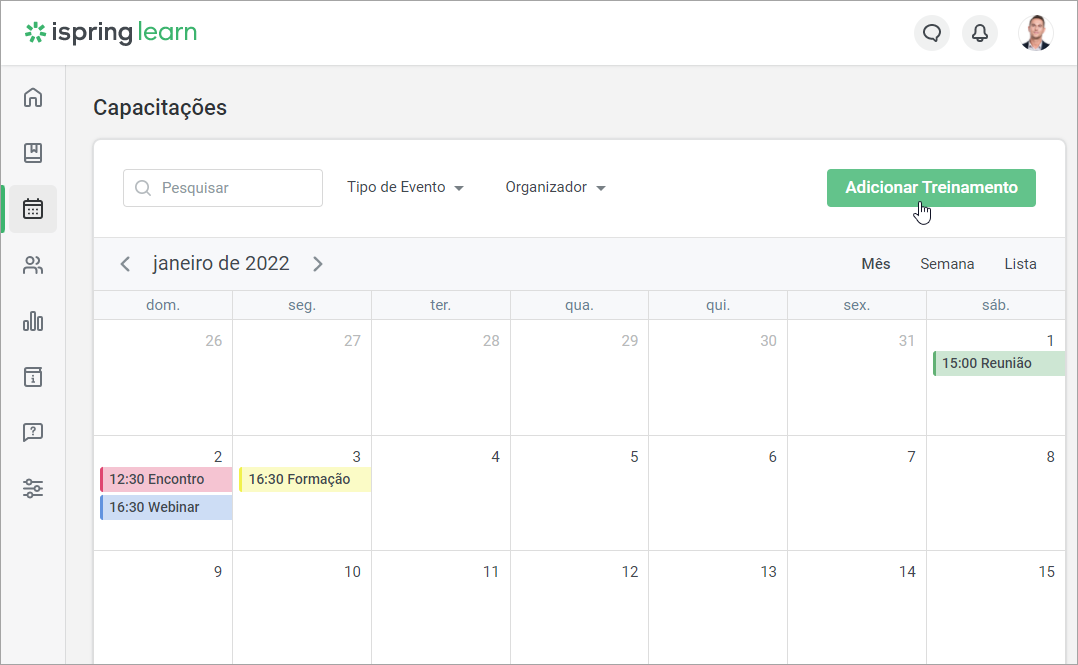Open the 15:00 Reunião event
The height and width of the screenshot is (665, 1078).
tap(999, 363)
